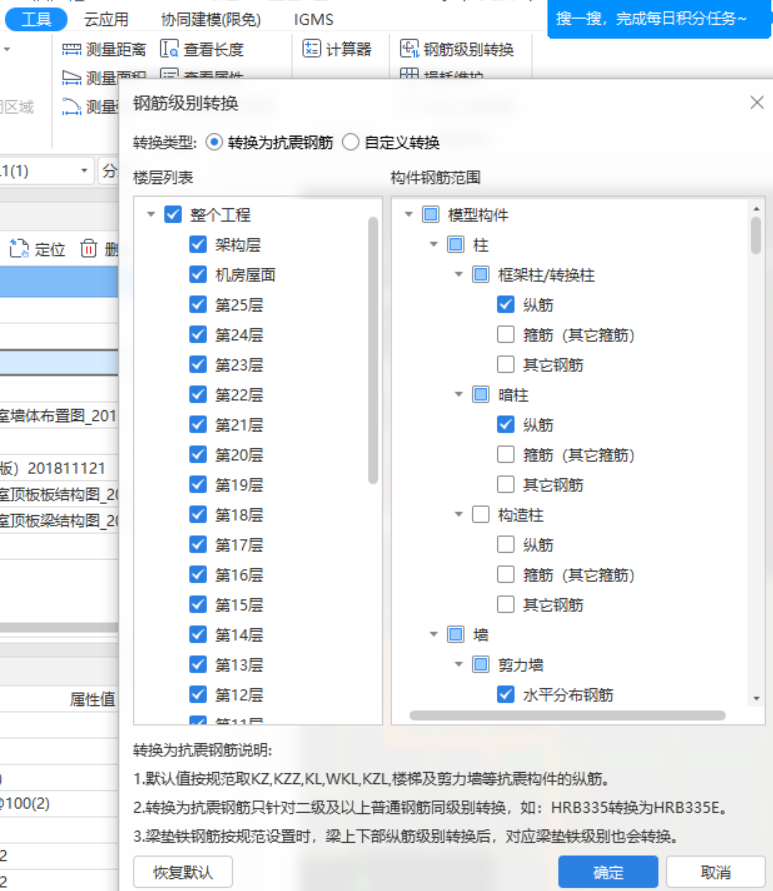Image resolution: width=773 pixels, height=891 pixels.
Task: Check the 构造柱 checkbox
Action: 481,515
